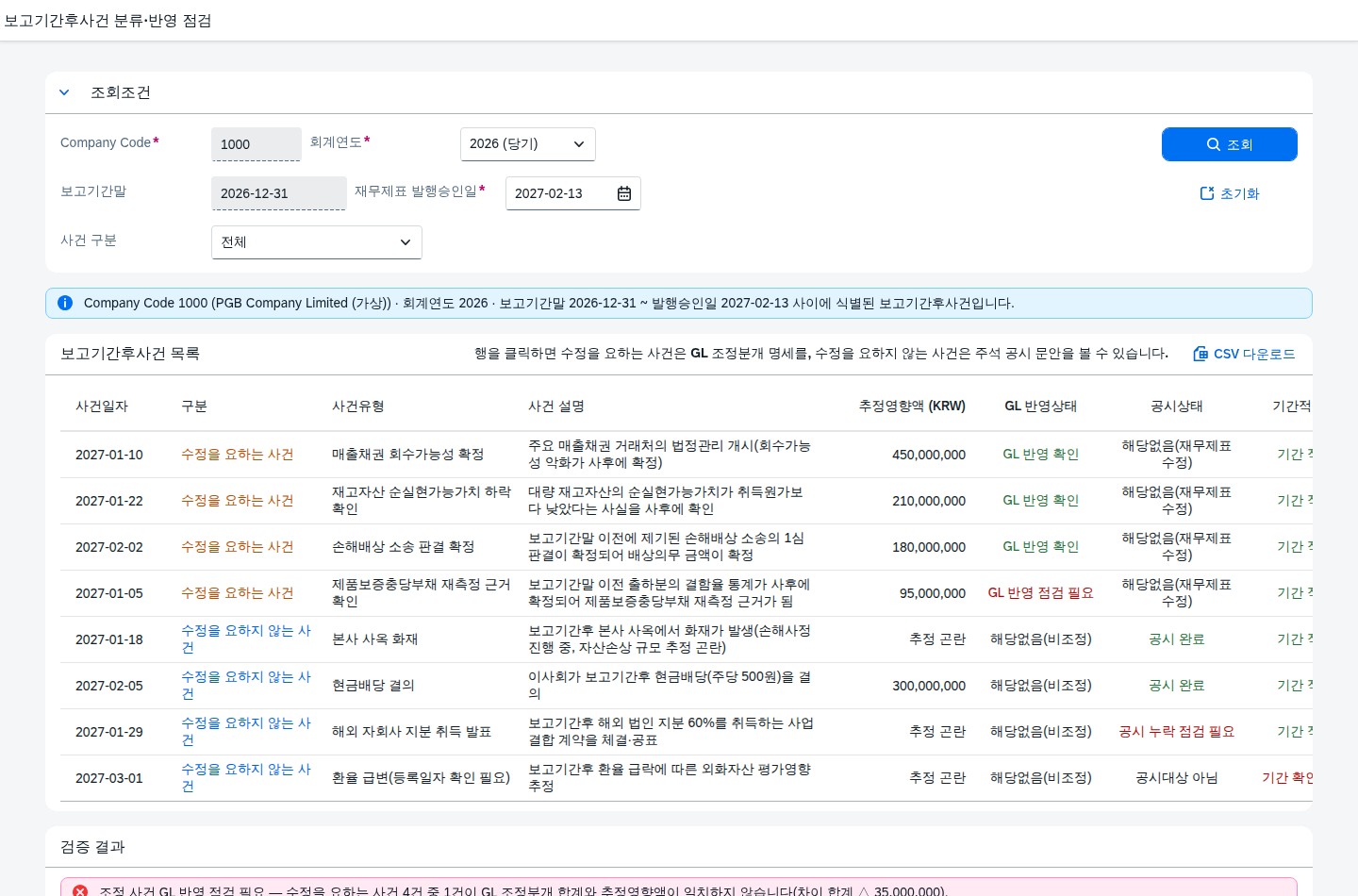The height and width of the screenshot is (896, 1358).
Task: Click the 210,000,000 amount cell
Action: pos(929,501)
